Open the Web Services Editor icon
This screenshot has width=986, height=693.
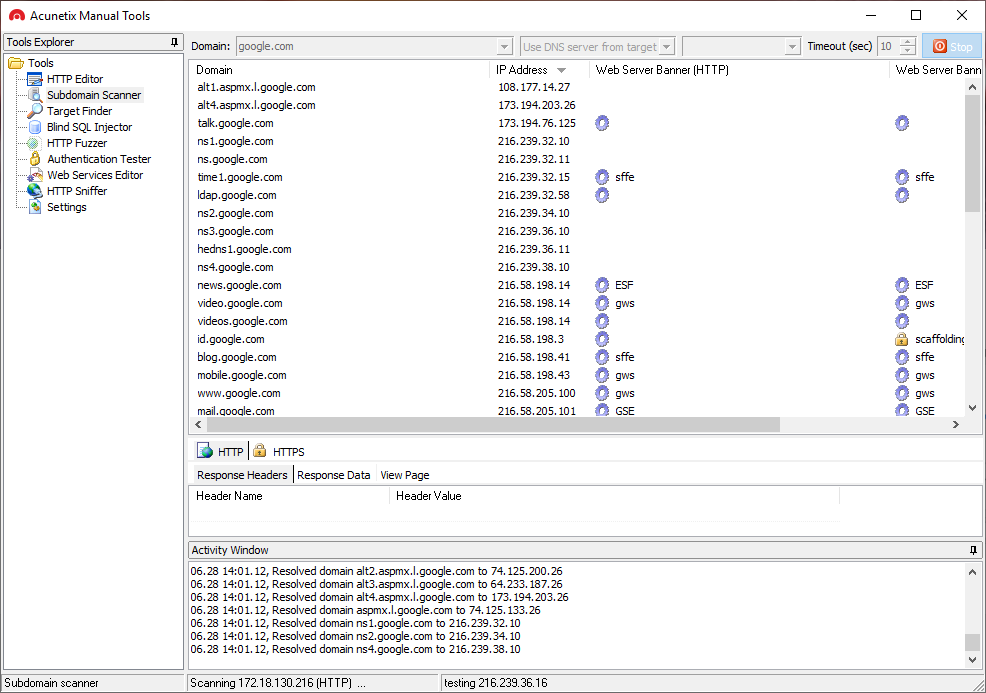coord(35,175)
